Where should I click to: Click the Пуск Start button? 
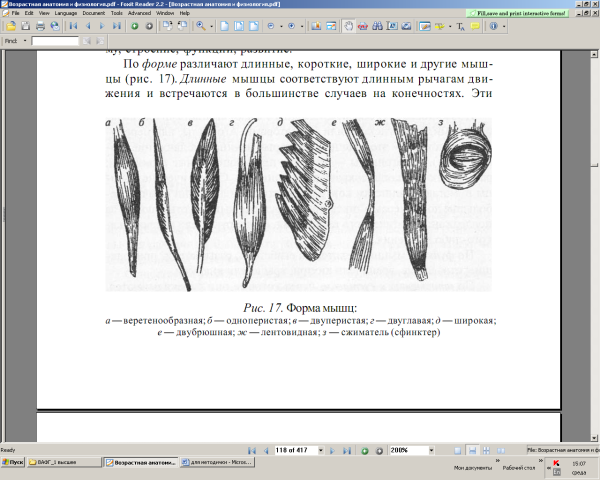coord(14,462)
